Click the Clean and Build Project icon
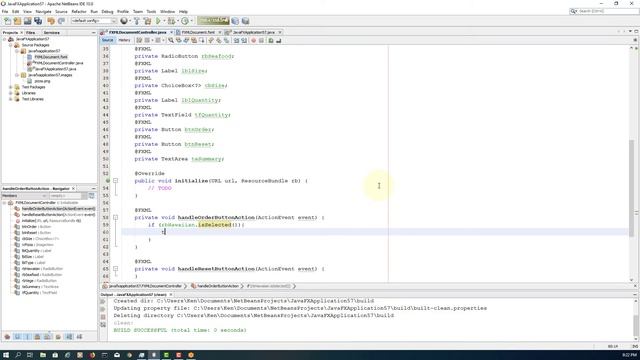The width and height of the screenshot is (640, 360). 147,21
